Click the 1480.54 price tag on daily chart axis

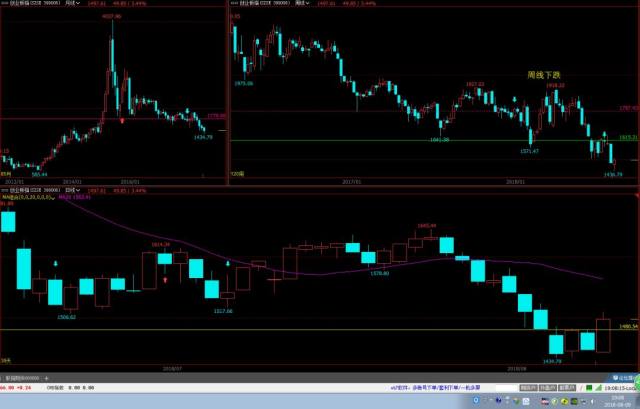click(628, 326)
